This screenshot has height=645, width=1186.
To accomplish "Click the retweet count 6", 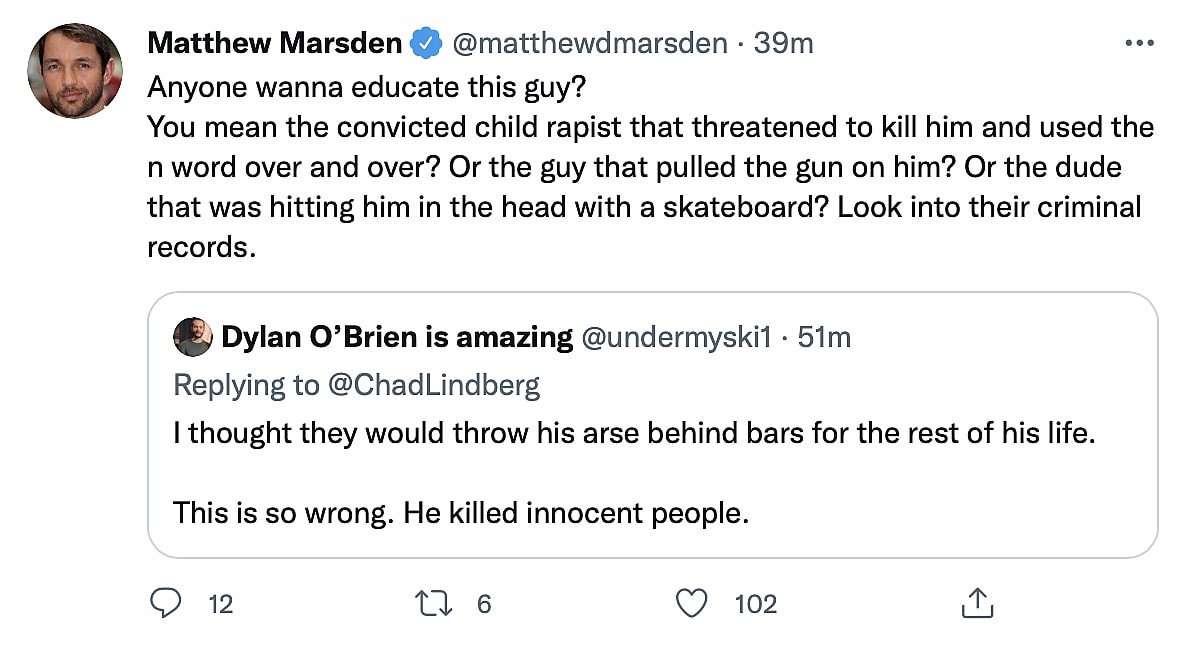I will coord(484,604).
